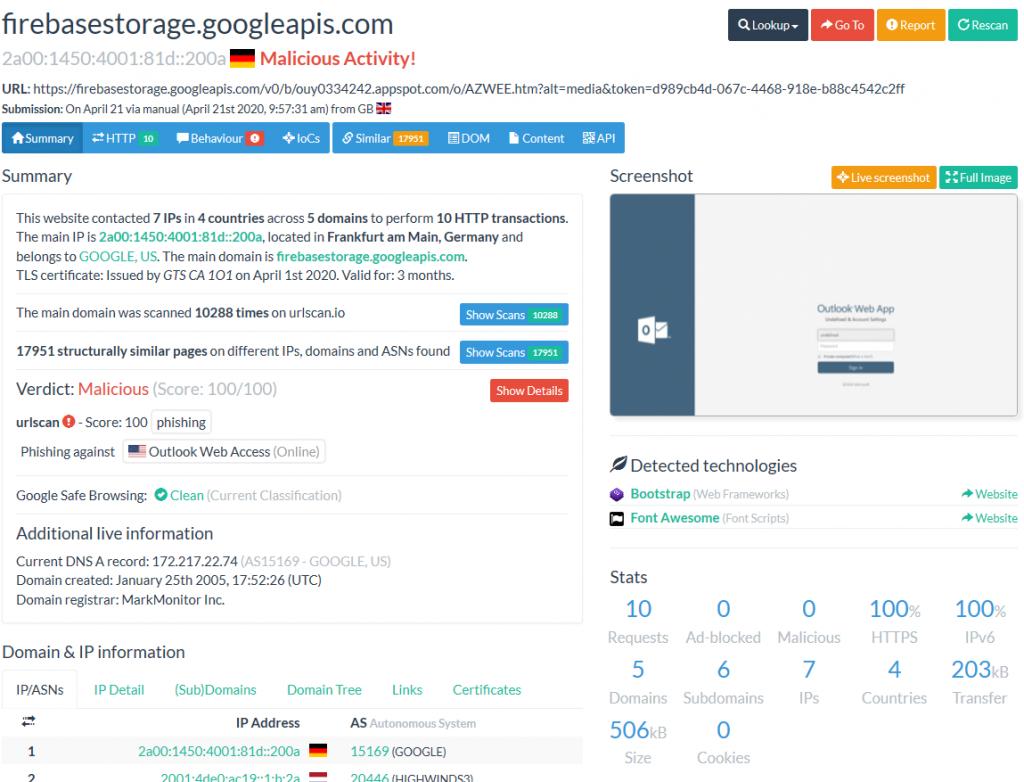Show Scans for 10288 domain scans
The image size is (1024, 782).
(x=513, y=314)
